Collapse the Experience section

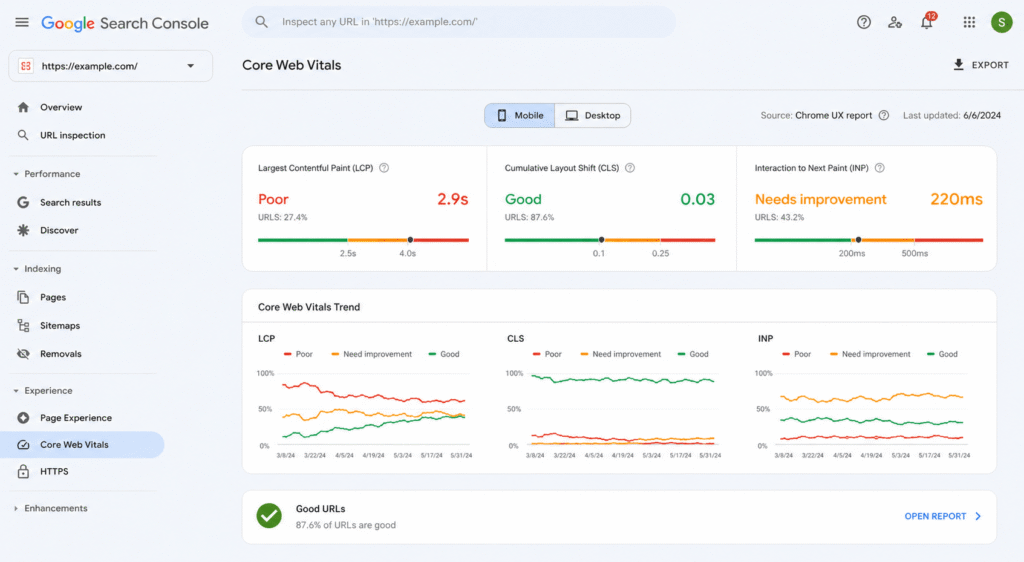click(16, 391)
